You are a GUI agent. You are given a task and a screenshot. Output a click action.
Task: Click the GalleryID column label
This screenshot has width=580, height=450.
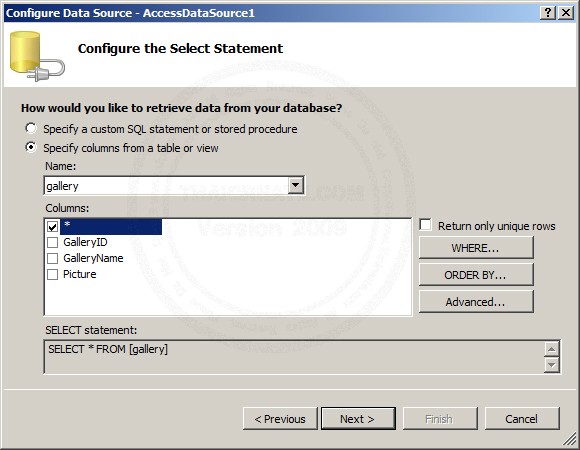(x=85, y=242)
